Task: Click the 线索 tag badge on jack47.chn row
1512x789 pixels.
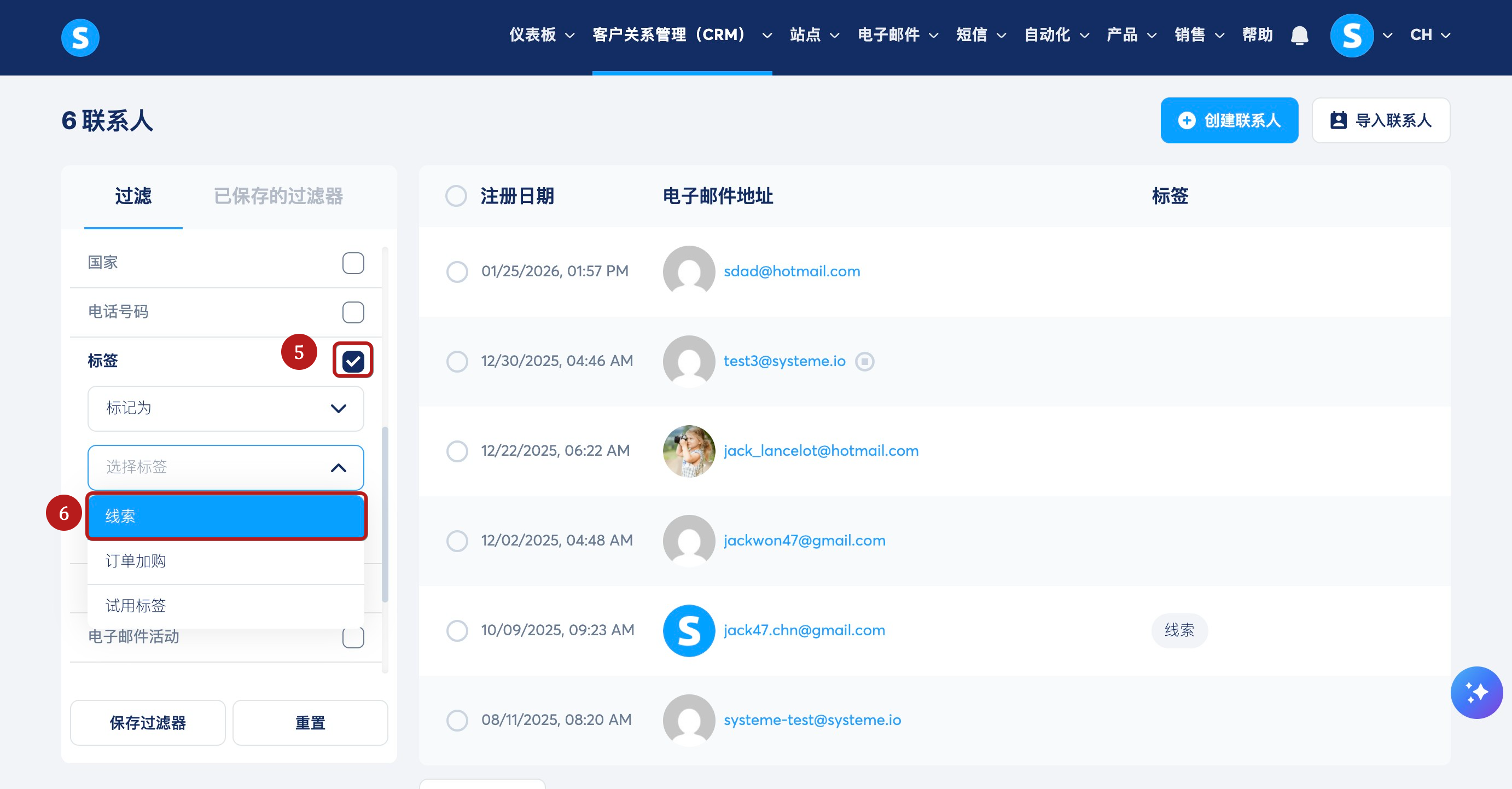Action: coord(1179,630)
